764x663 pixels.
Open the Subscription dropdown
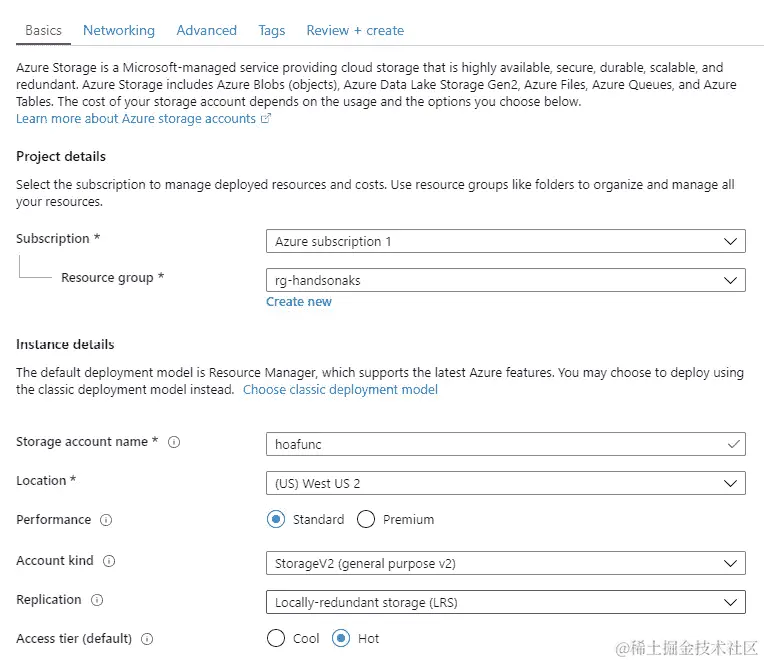(x=505, y=241)
